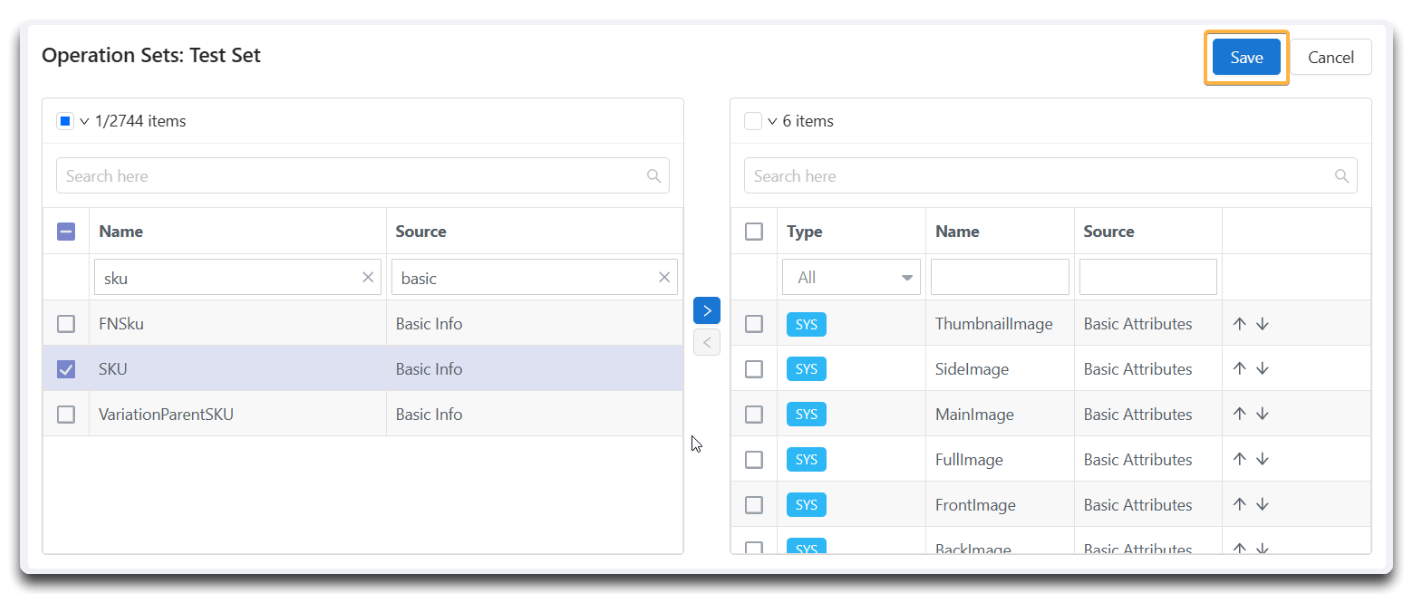The image size is (1413, 594).
Task: Expand the selection chevron beside 1/2744 items
Action: pos(85,121)
